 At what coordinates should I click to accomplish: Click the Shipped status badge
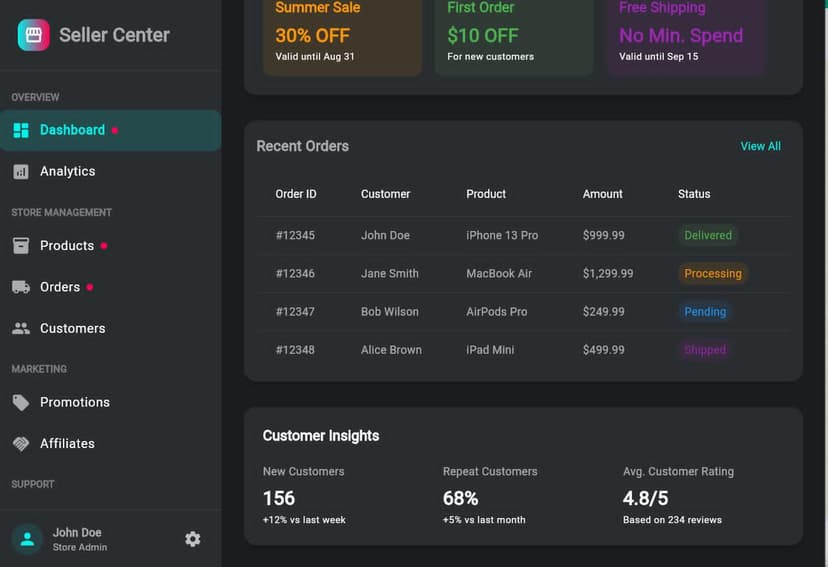coord(705,350)
